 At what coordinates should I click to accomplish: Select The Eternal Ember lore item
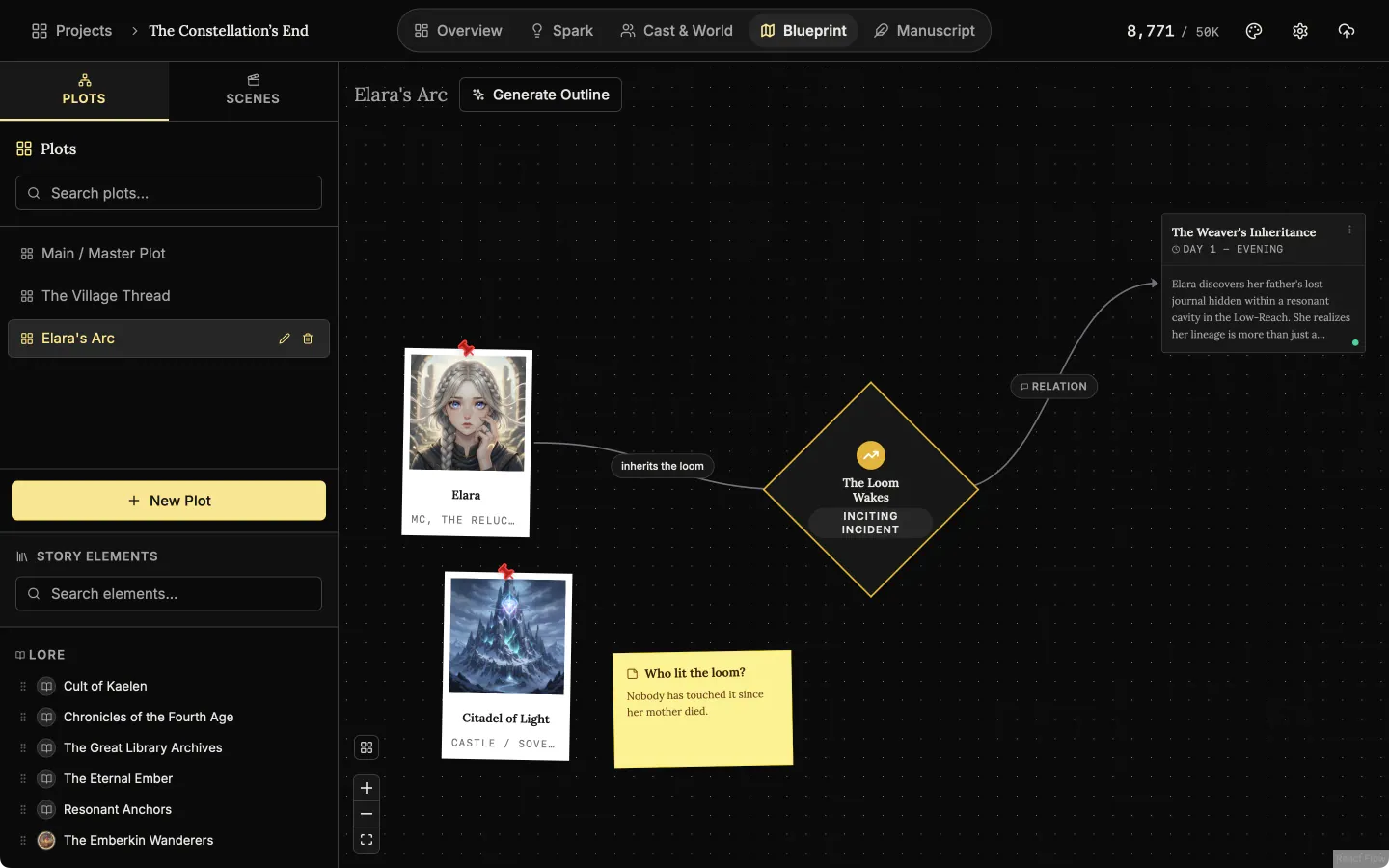pos(118,778)
